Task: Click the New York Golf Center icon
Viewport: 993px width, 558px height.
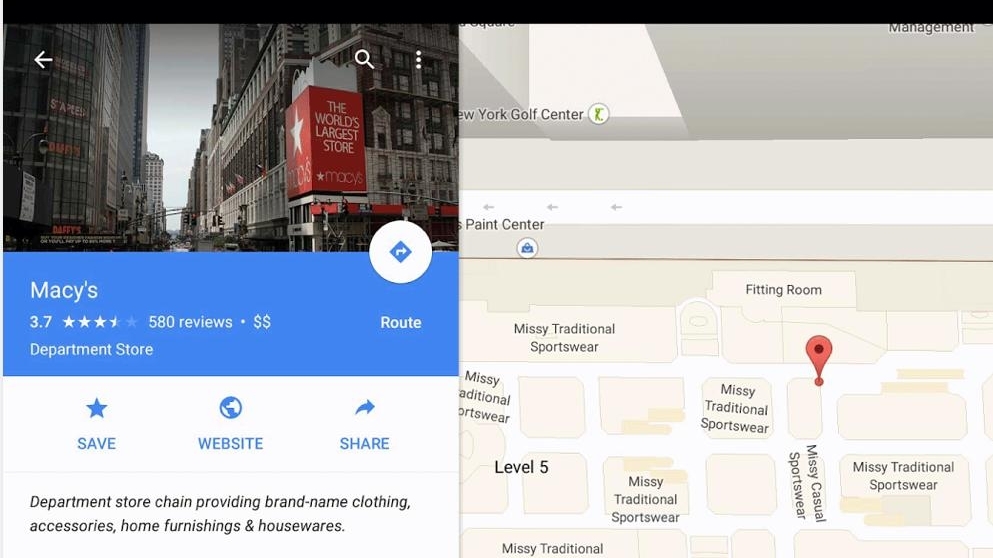Action: pos(598,114)
